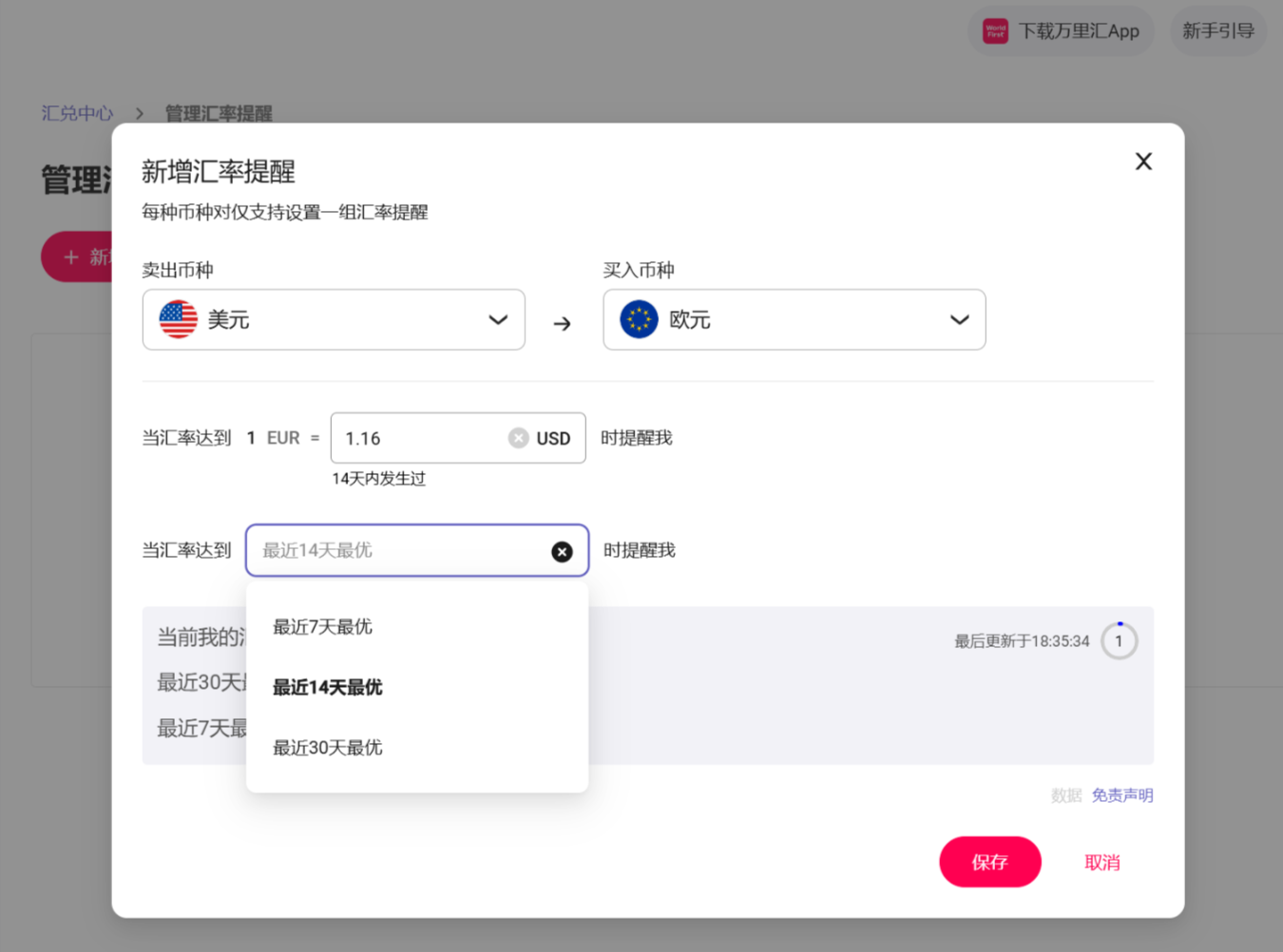1283x952 pixels.
Task: Click the 最近14天最优 combo box
Action: coord(417,550)
